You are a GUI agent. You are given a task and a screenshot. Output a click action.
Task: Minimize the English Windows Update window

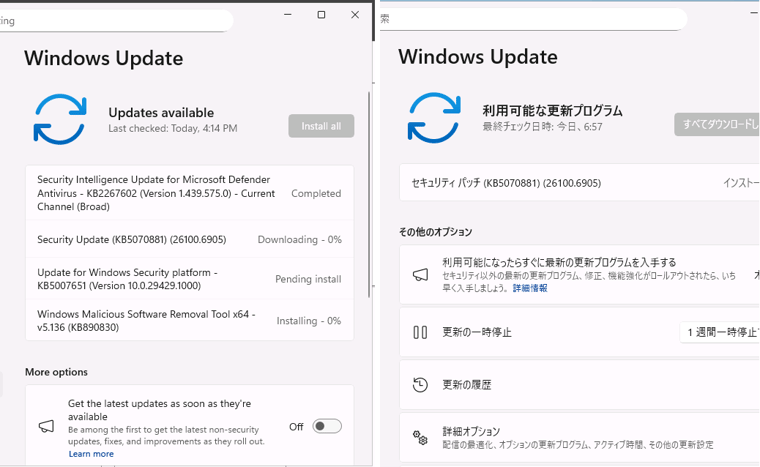tap(288, 15)
